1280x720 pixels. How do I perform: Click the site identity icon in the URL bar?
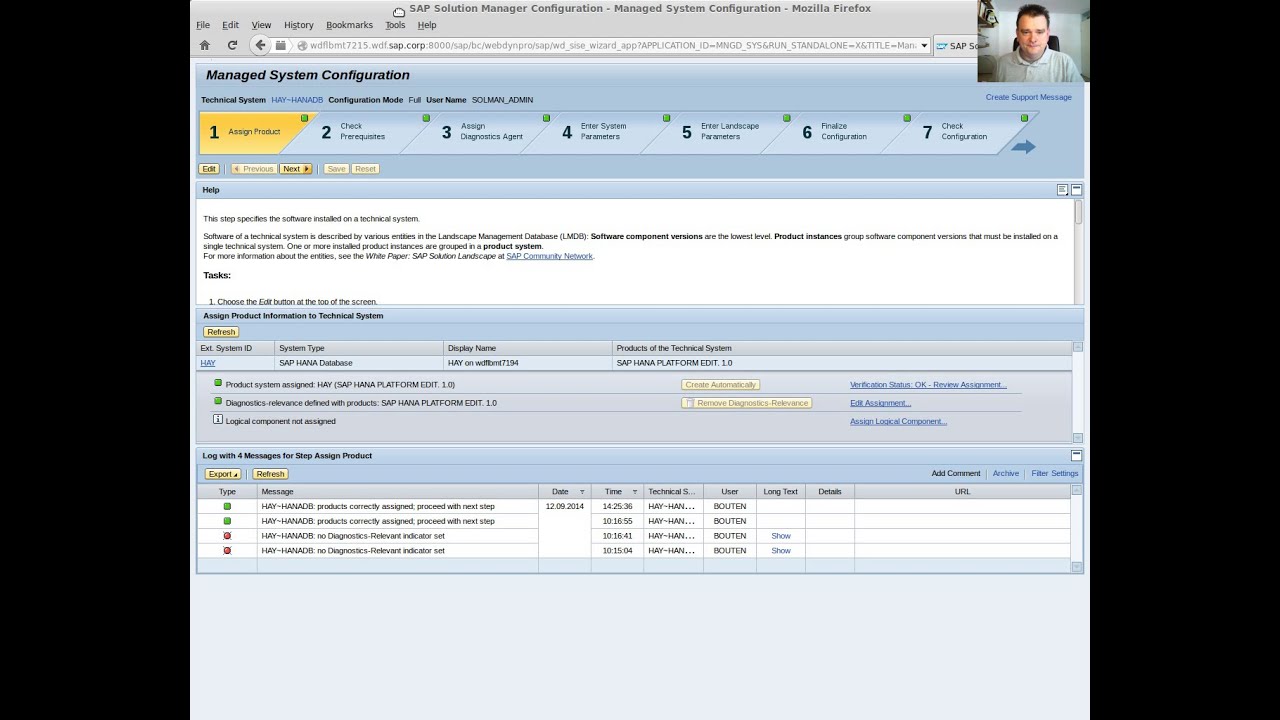pos(301,46)
